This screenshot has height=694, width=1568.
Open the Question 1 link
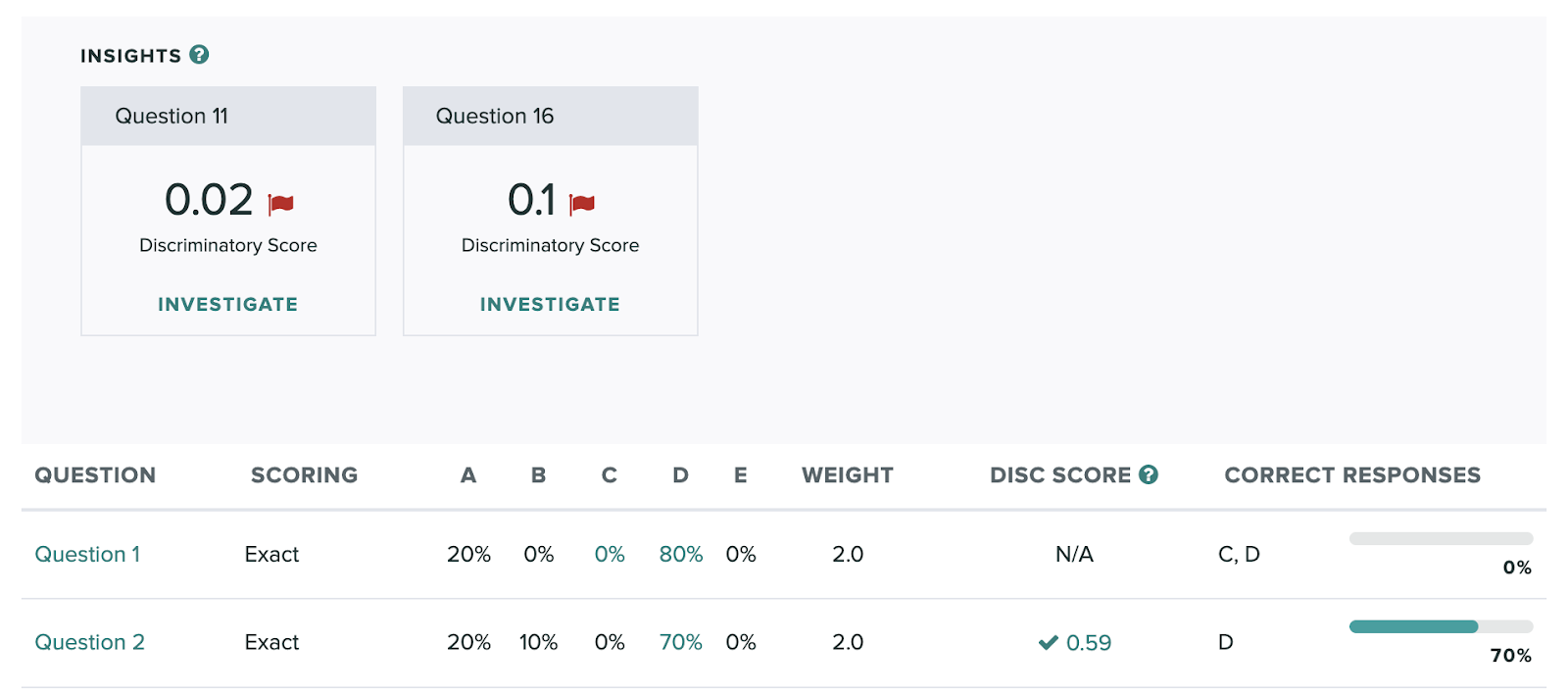87,554
